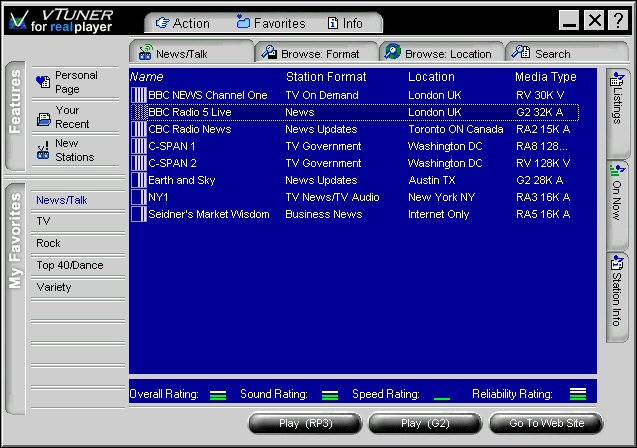Screen dimensions: 637x448
Task: Click the Reliability Rating green bars
Action: click(578, 394)
